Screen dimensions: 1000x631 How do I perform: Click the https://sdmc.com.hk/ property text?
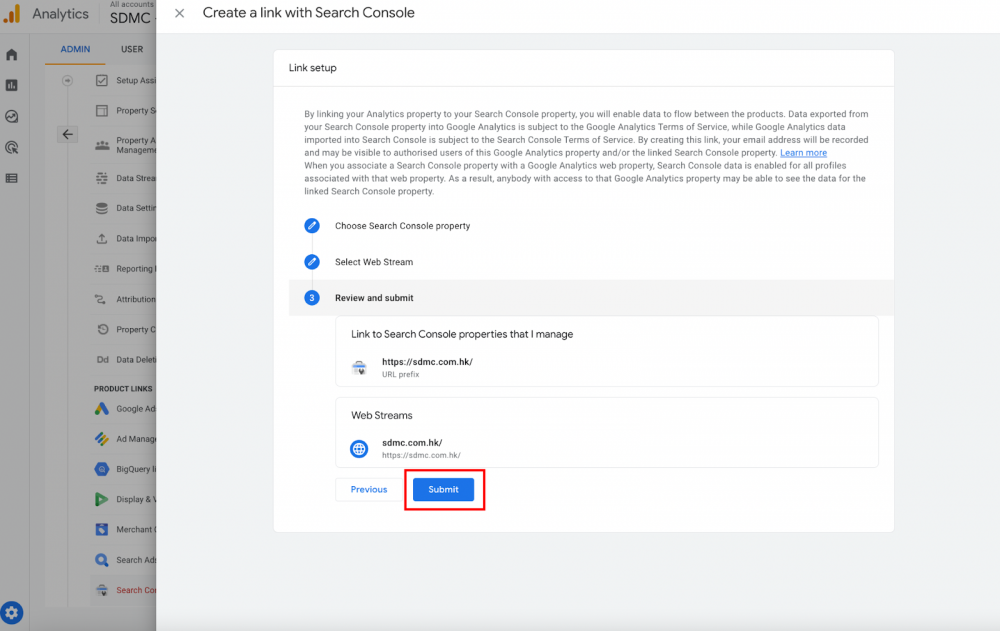(x=427, y=362)
